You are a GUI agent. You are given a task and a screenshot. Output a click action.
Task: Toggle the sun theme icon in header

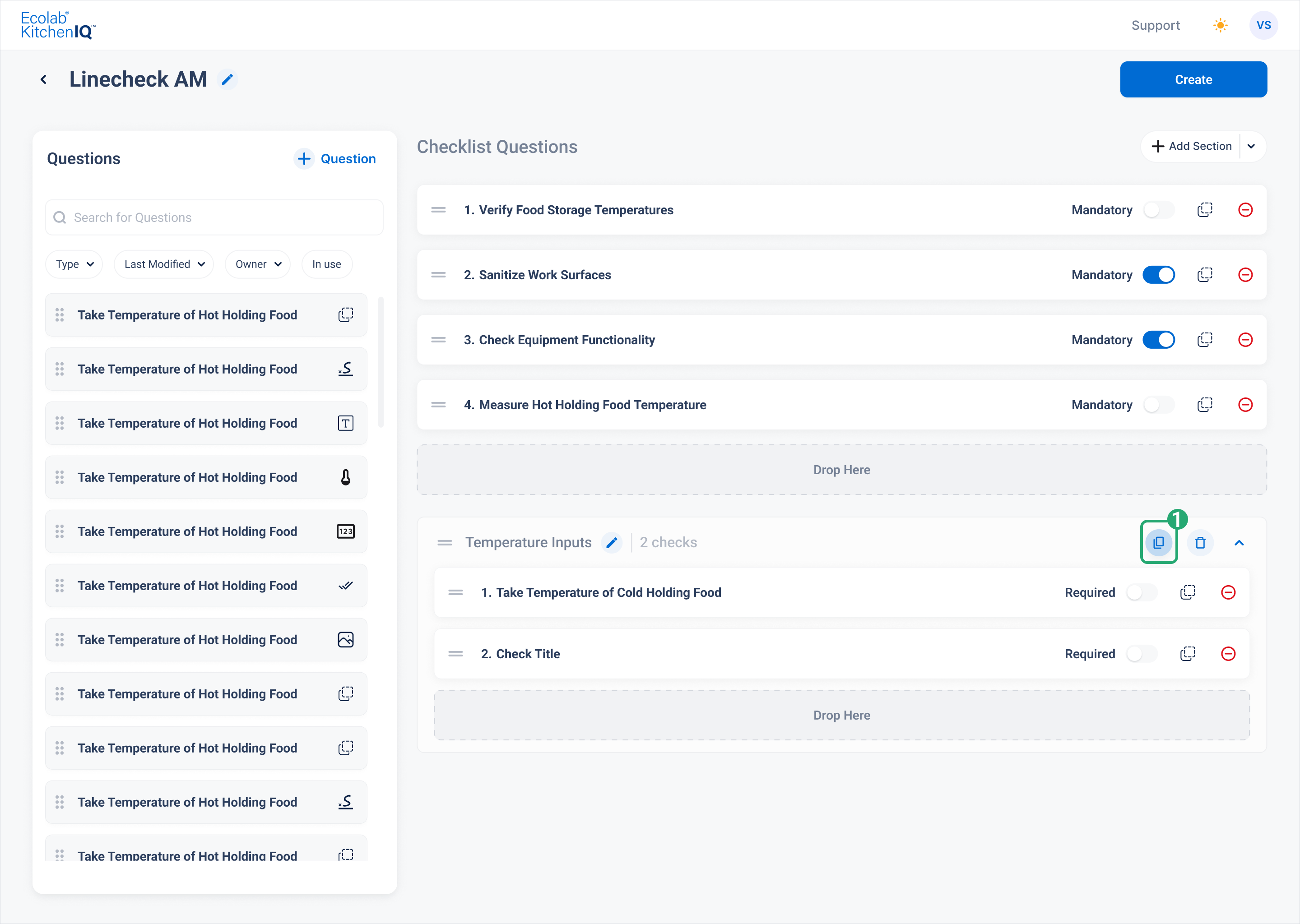click(1220, 25)
